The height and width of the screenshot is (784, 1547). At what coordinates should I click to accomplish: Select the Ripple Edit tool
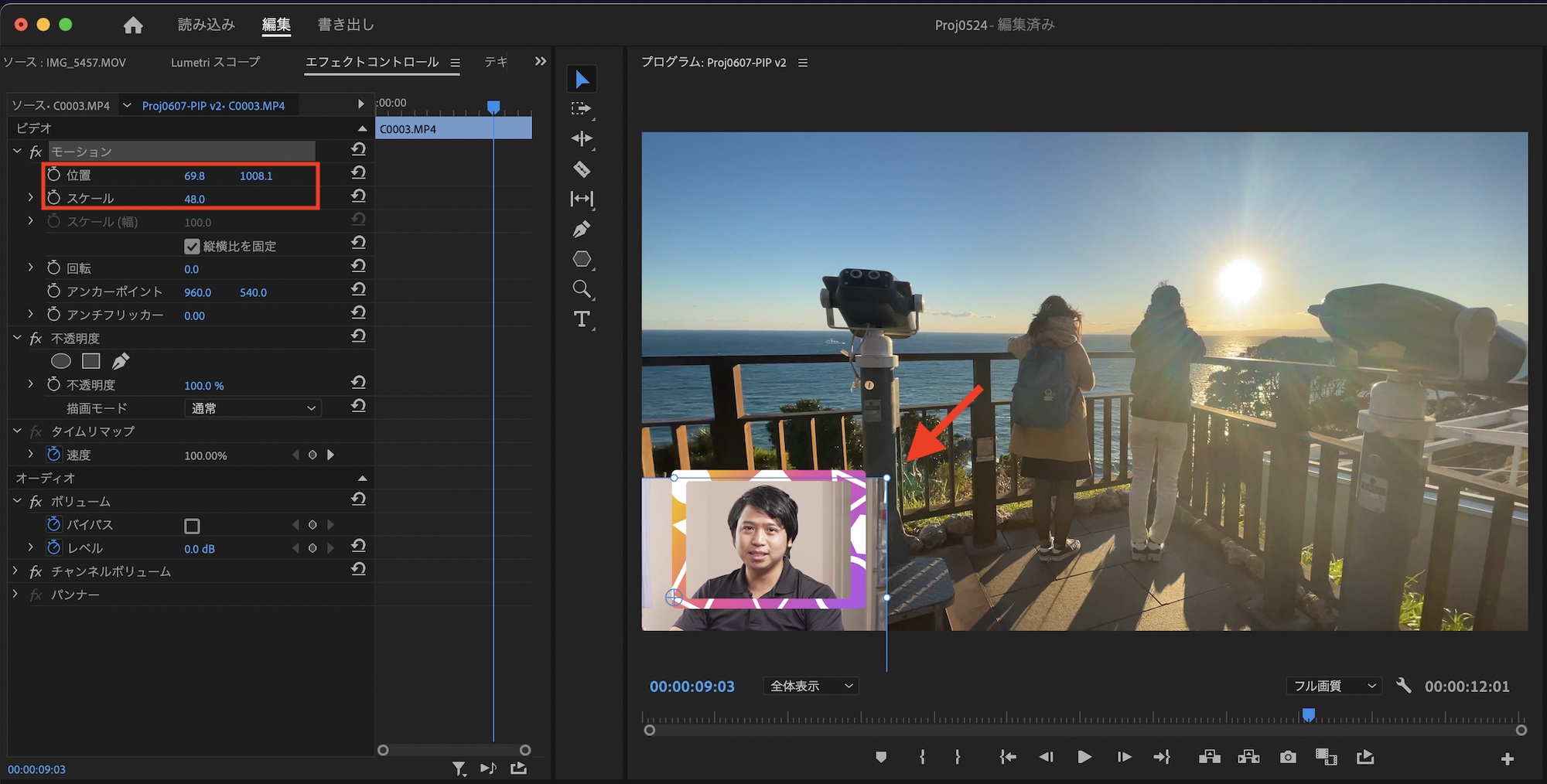[x=582, y=139]
